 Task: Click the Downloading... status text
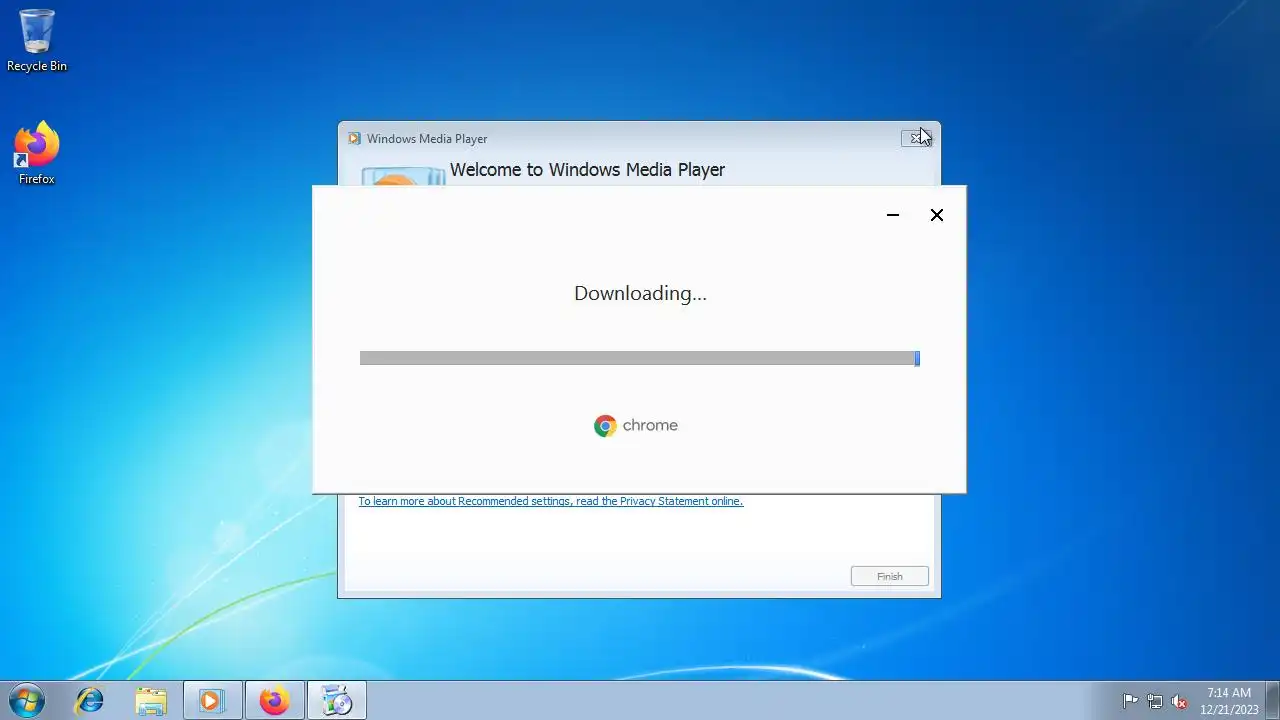640,293
